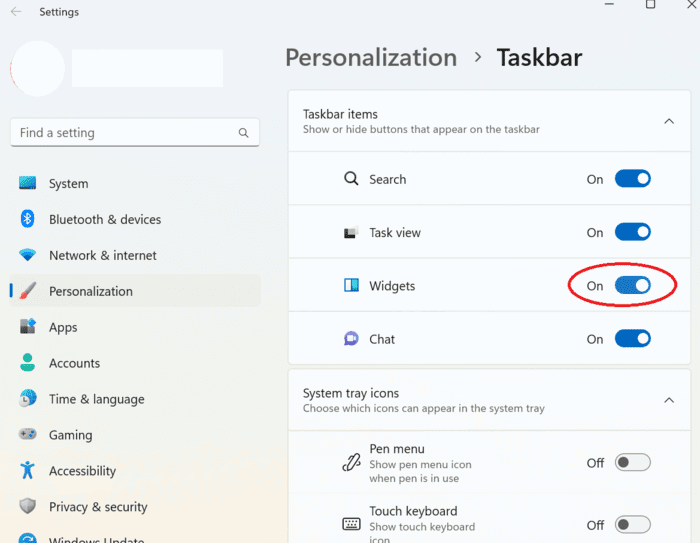Screen dimensions: 700x543
Task: Open Time & language settings
Action: point(135,398)
